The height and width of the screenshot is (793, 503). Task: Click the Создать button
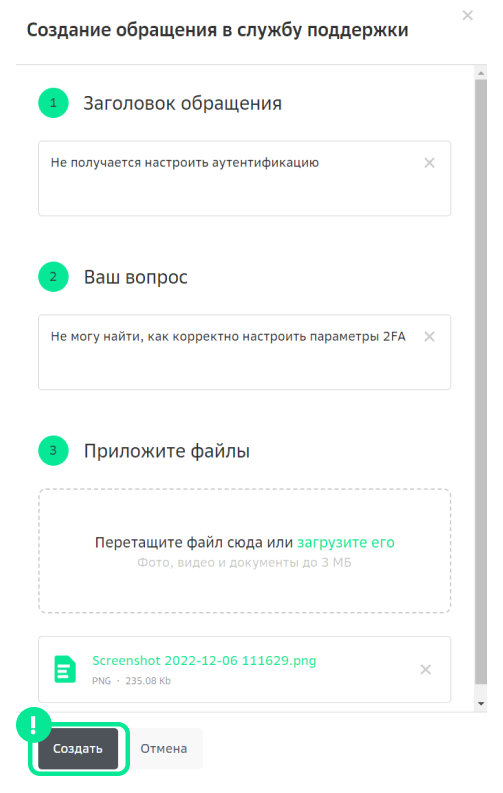coord(78,748)
